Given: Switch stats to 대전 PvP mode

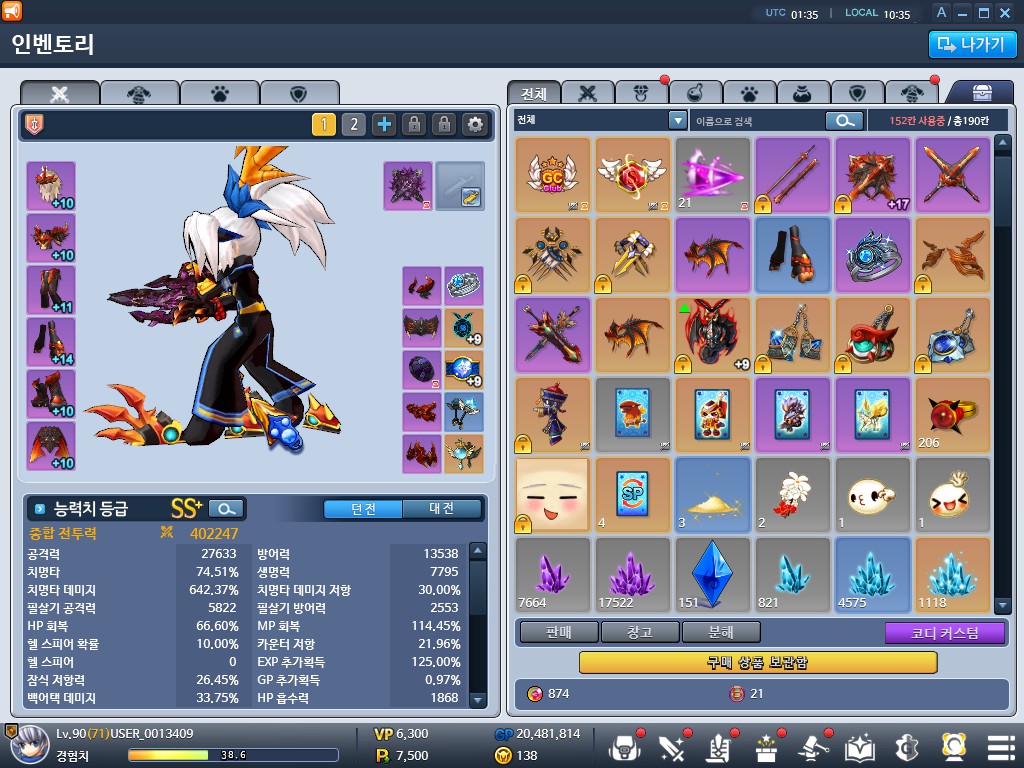Looking at the screenshot, I should tap(442, 509).
